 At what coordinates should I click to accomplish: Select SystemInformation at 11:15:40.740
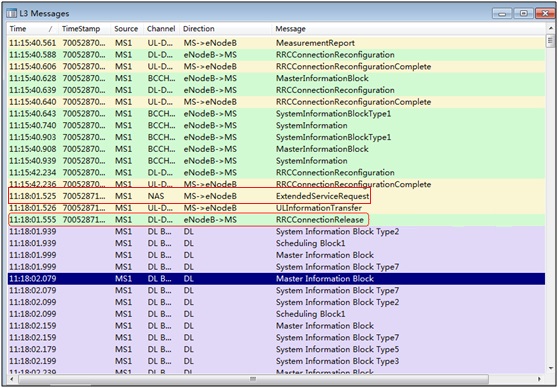tap(276, 126)
